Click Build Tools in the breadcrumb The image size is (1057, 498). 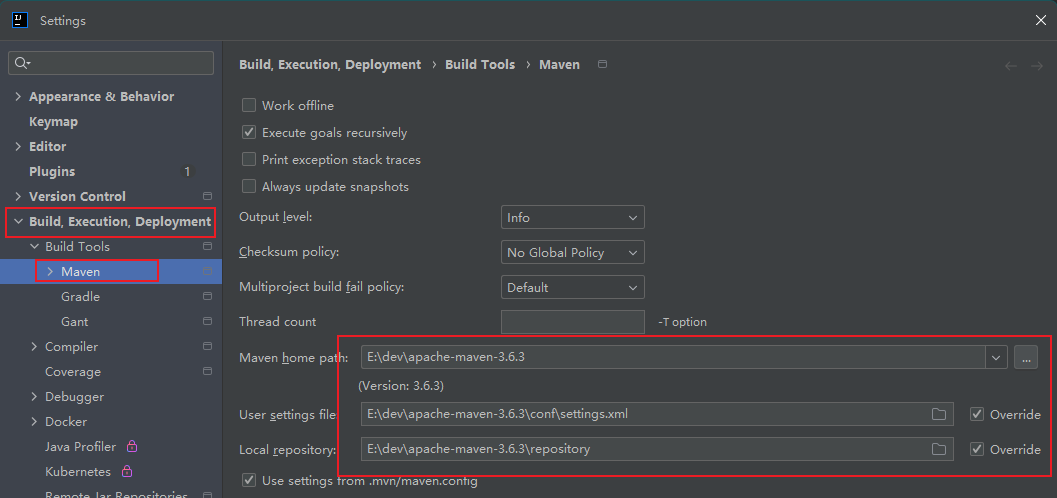point(480,64)
